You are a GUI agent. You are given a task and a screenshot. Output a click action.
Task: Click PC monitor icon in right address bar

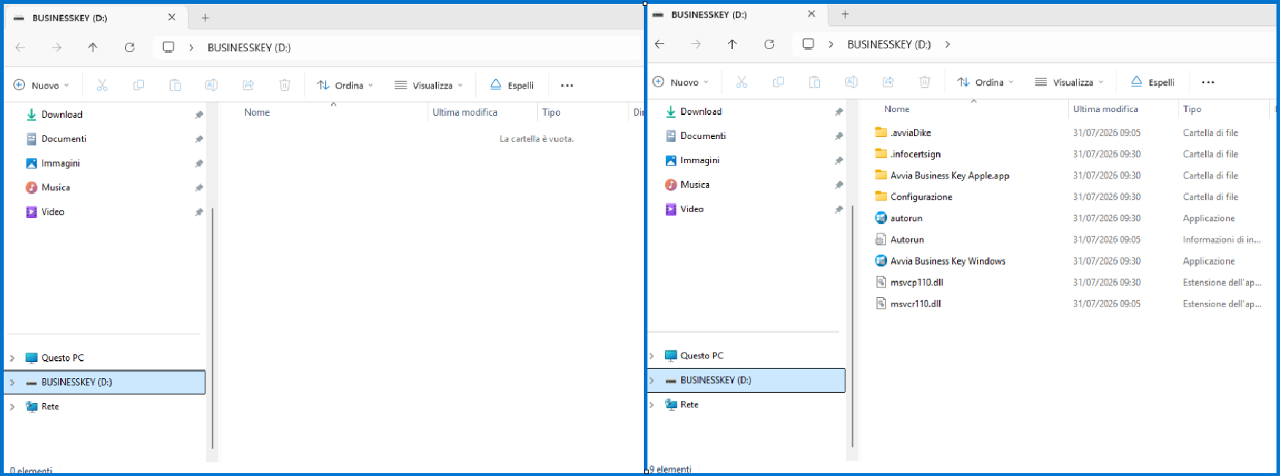point(808,44)
